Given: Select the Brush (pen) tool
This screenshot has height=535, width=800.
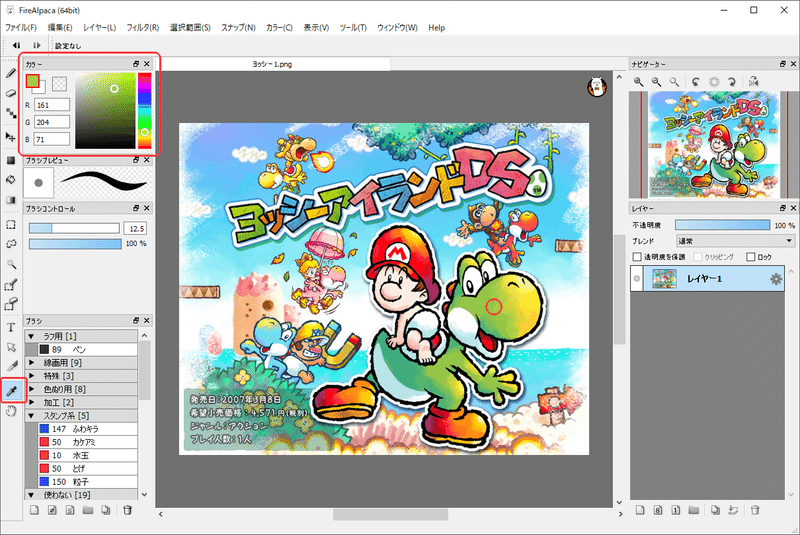Looking at the screenshot, I should coord(11,73).
